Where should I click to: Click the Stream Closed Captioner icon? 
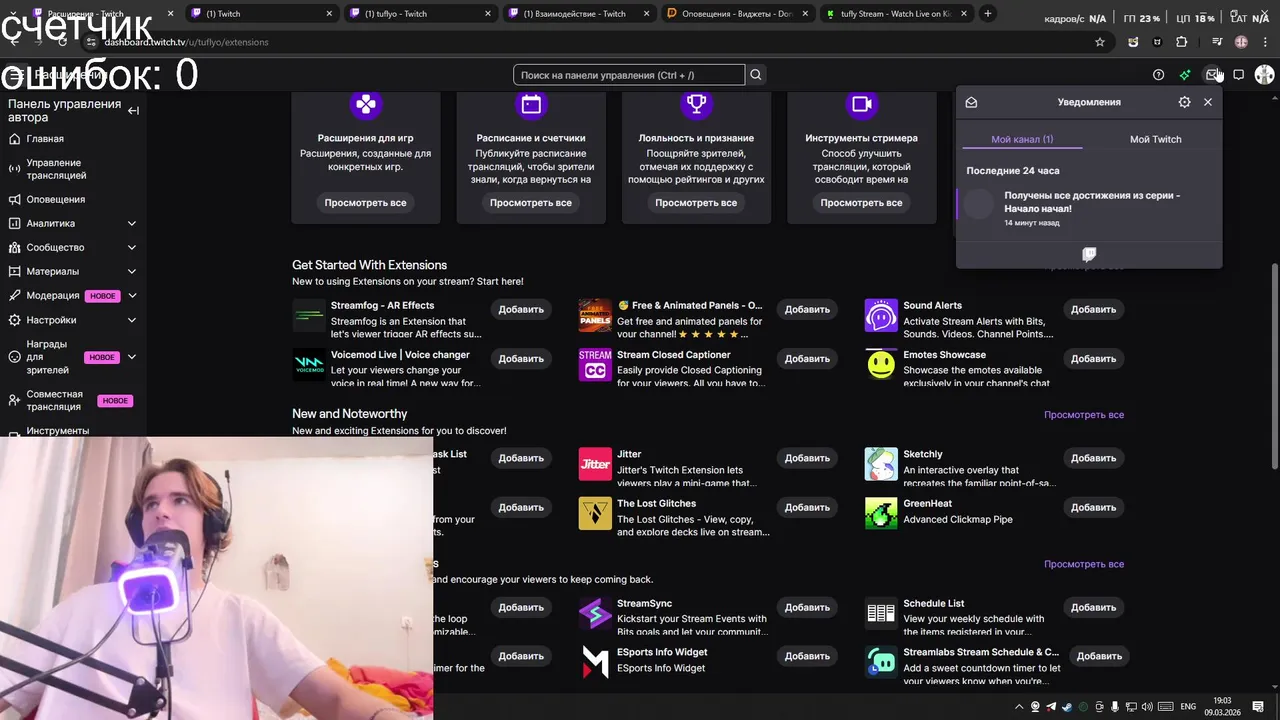tap(595, 364)
